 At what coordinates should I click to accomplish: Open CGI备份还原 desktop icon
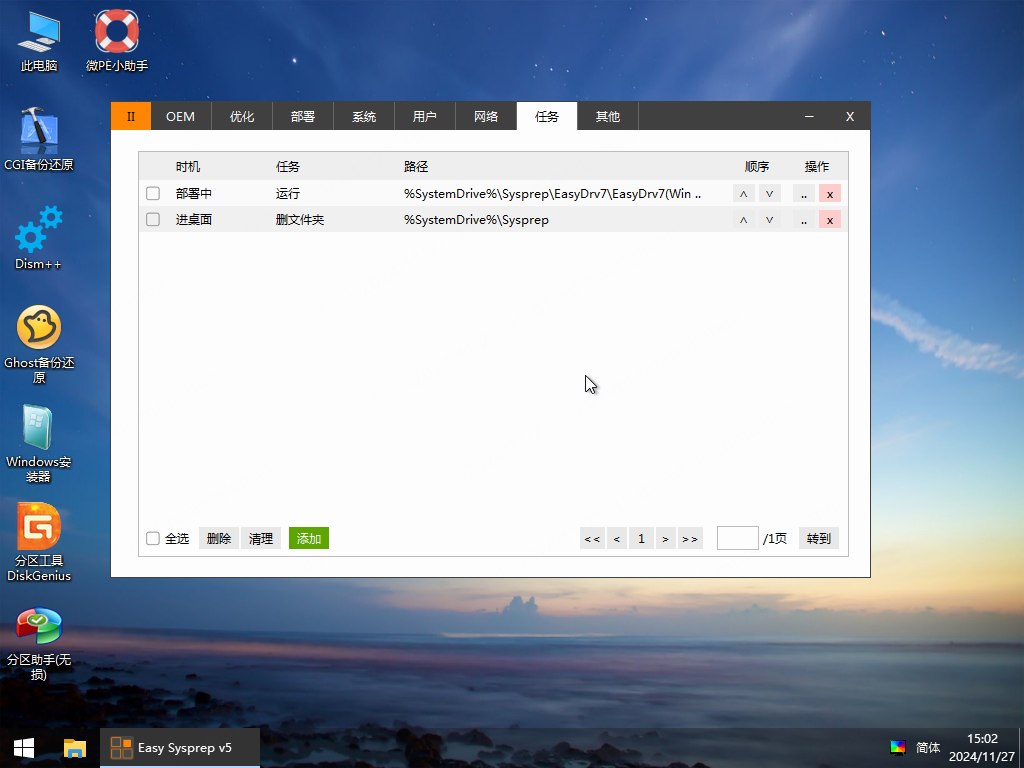pos(39,139)
